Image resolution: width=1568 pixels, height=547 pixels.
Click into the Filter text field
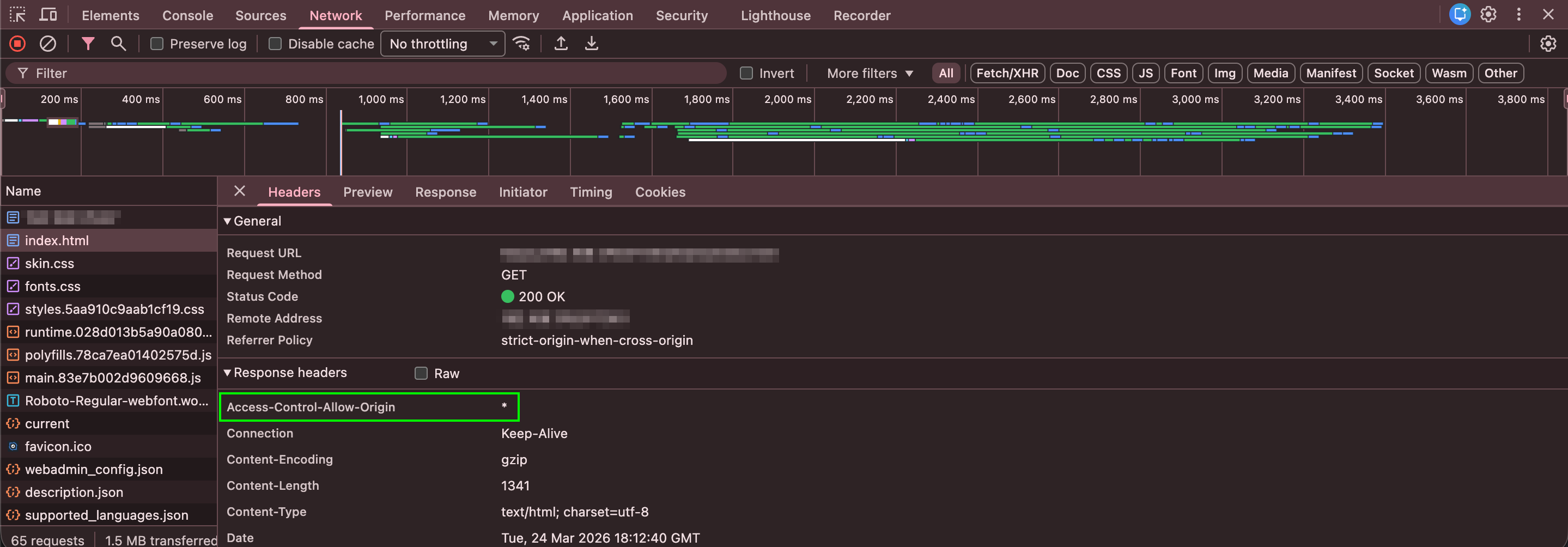click(365, 73)
